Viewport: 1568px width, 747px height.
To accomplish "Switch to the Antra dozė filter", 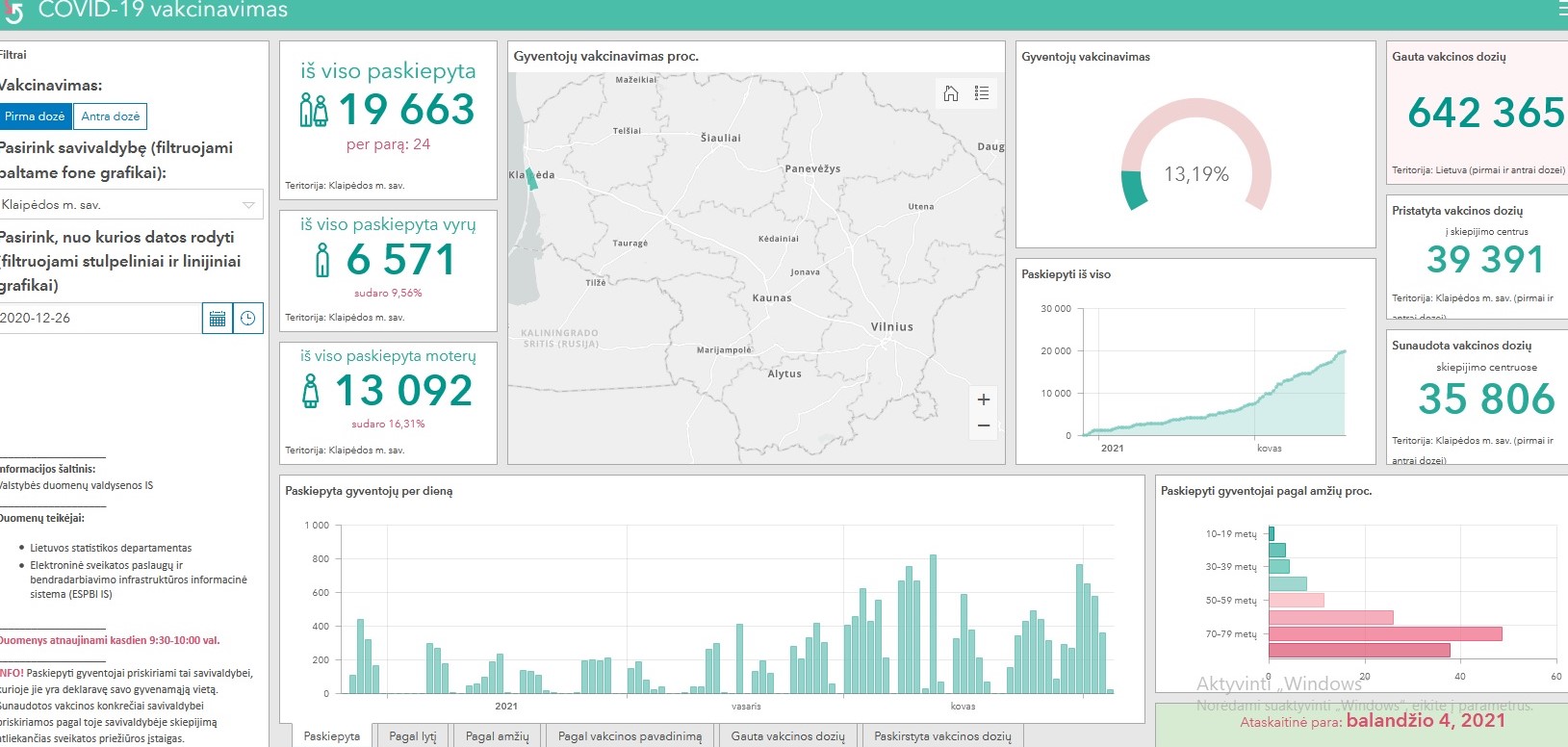I will pos(111,116).
